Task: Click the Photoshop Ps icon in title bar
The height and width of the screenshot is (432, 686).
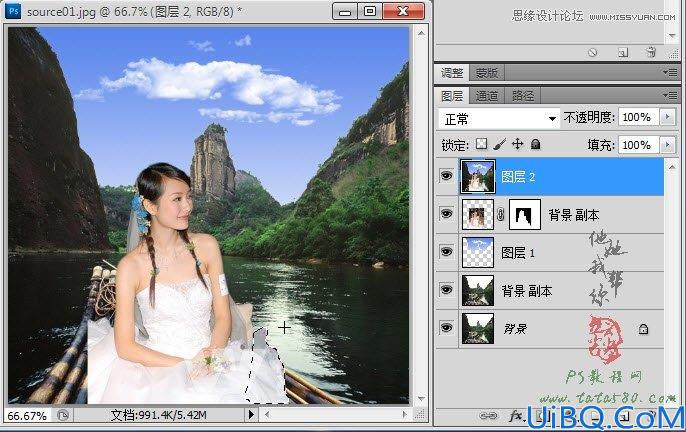Action: click(x=13, y=11)
